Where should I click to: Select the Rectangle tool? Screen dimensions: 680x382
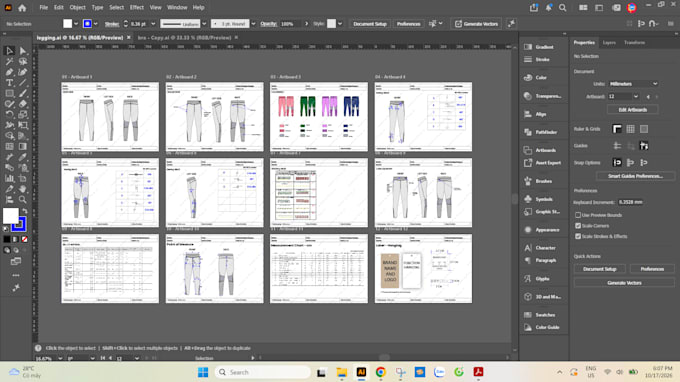coord(9,93)
